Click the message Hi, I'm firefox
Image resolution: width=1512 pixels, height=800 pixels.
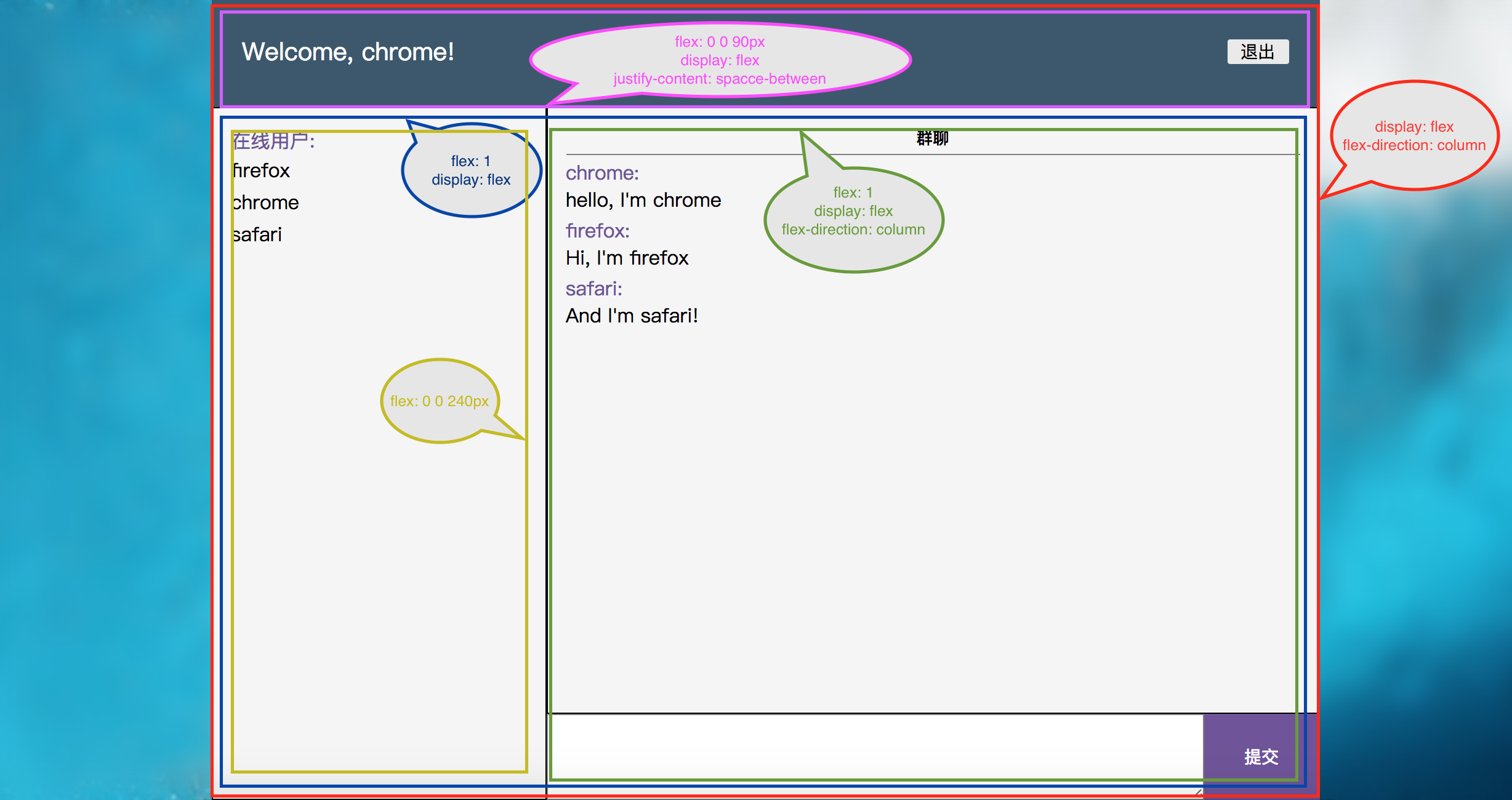point(627,258)
